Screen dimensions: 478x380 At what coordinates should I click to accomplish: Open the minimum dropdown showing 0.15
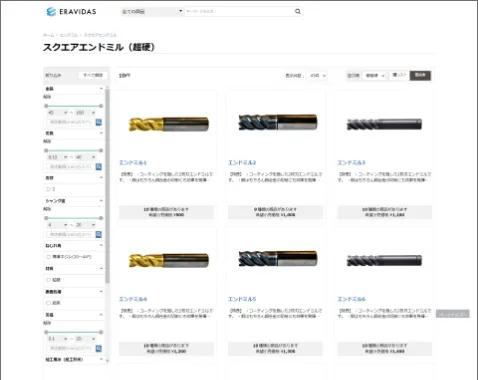pyautogui.click(x=57, y=157)
